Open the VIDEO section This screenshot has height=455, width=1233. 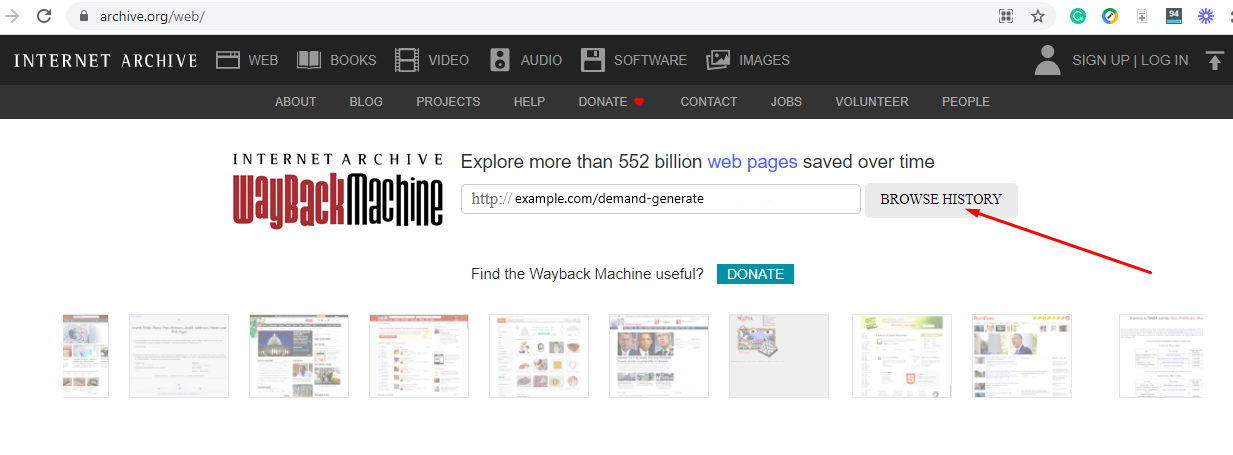click(x=448, y=60)
